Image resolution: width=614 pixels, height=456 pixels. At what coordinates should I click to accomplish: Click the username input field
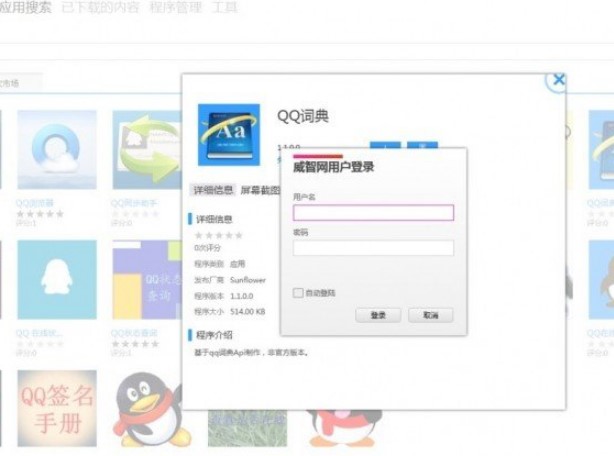click(373, 213)
